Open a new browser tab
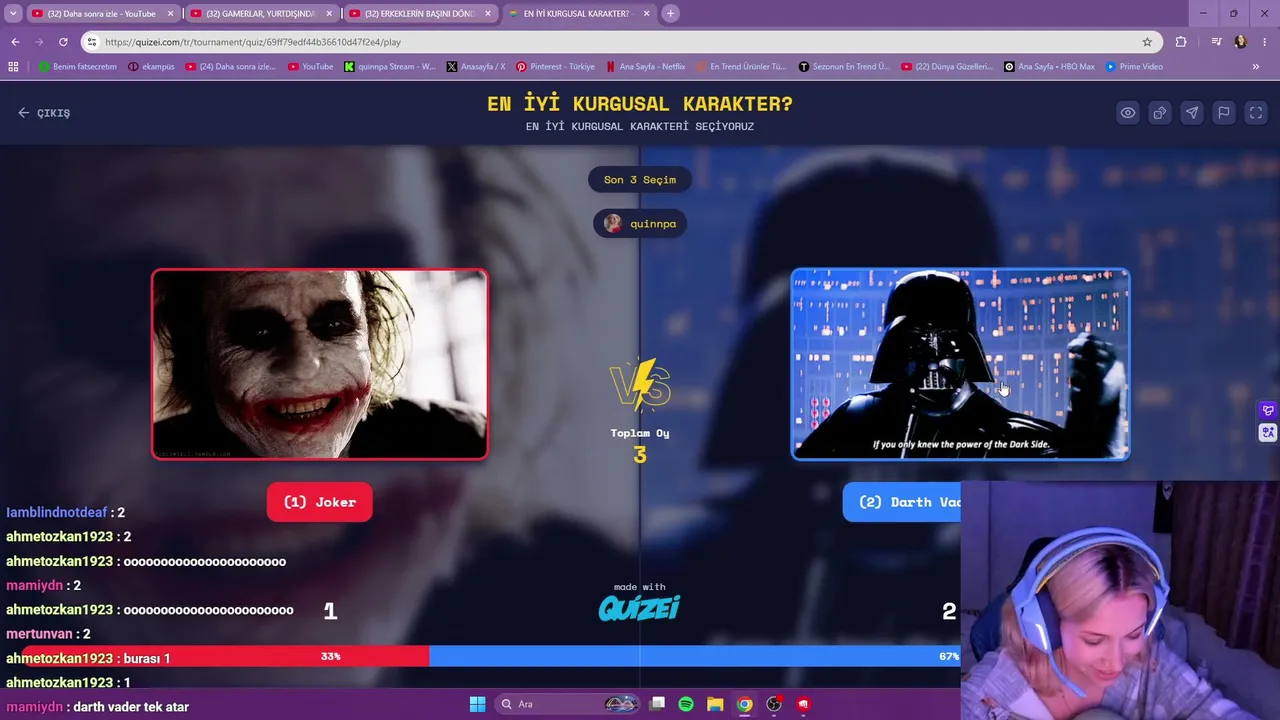 pos(671,14)
